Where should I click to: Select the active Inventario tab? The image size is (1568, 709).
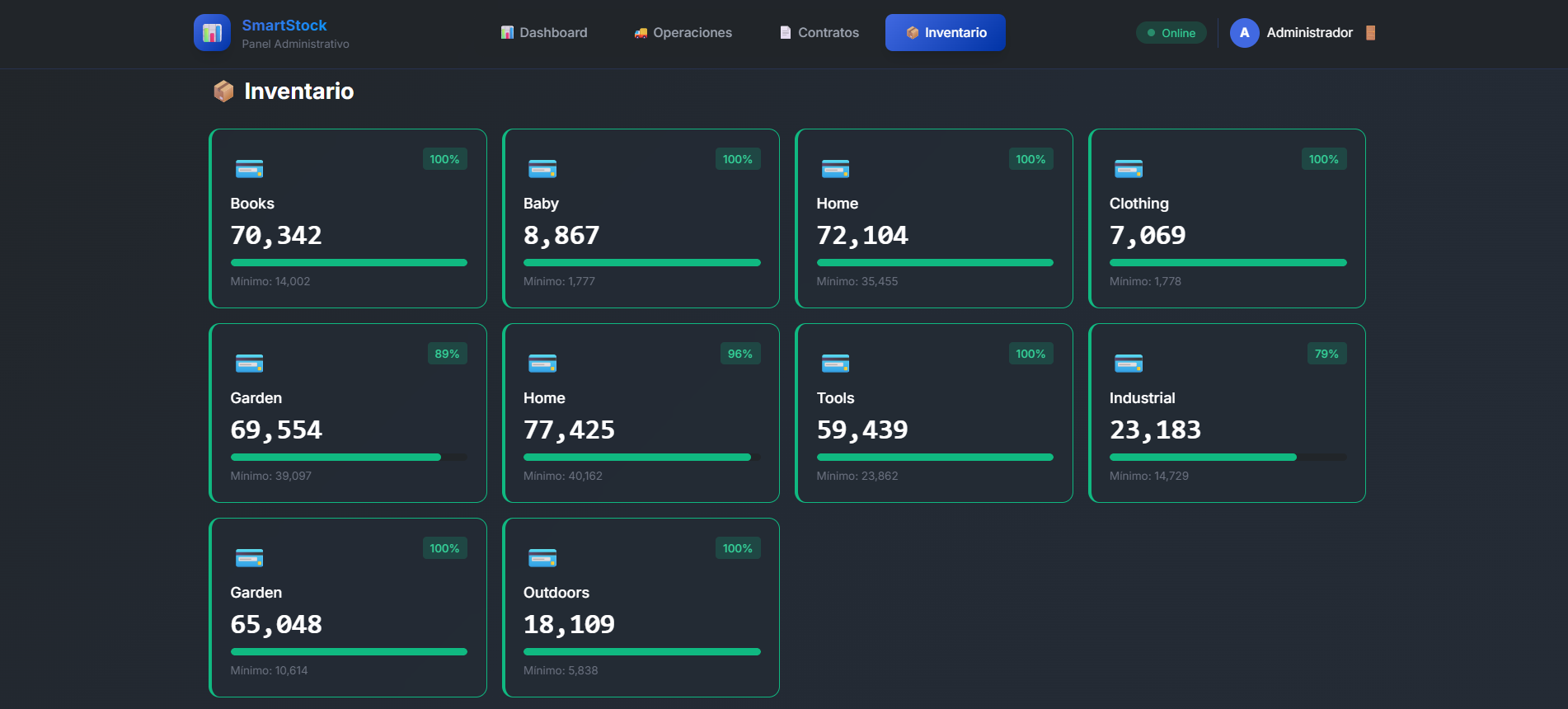click(946, 33)
